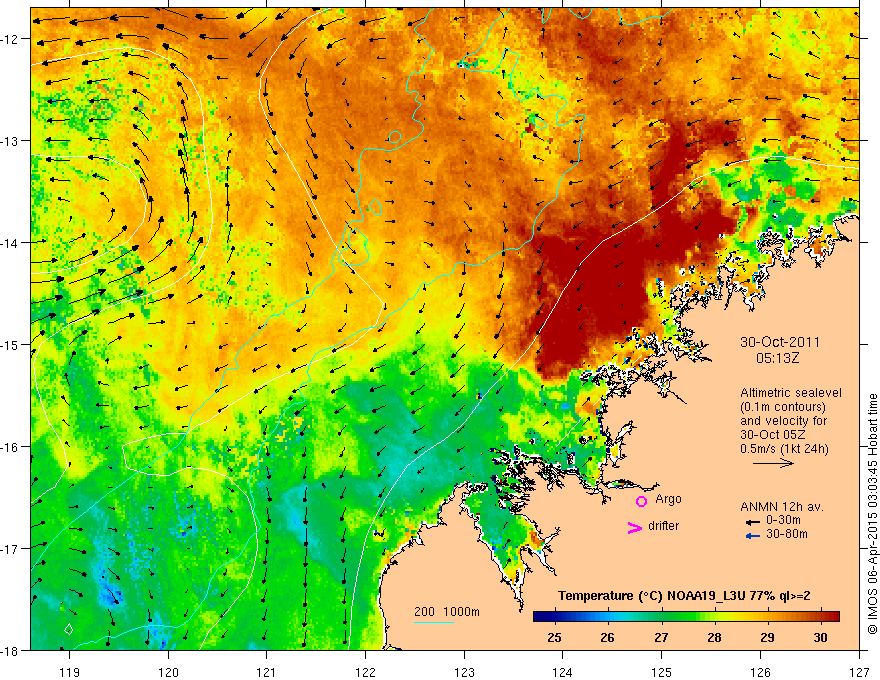Click the black 0-30m arrow legend symbol
The width and height of the screenshot is (880, 680).
[753, 522]
